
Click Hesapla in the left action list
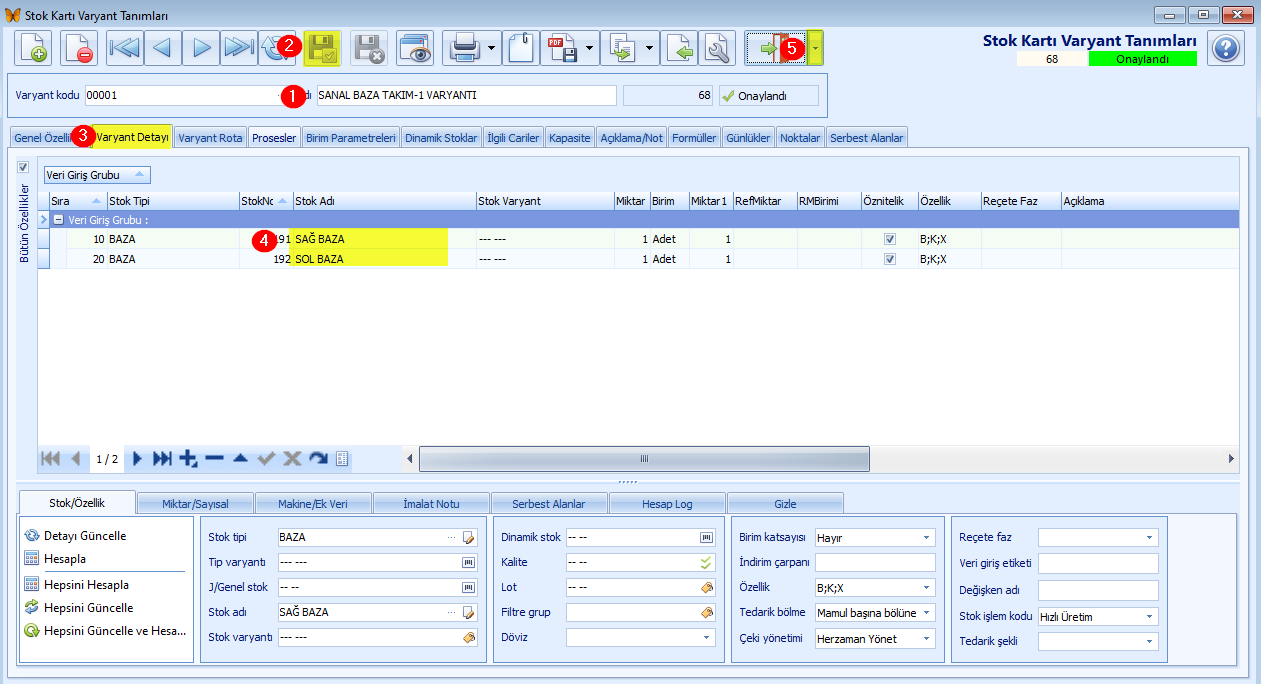pos(64,558)
